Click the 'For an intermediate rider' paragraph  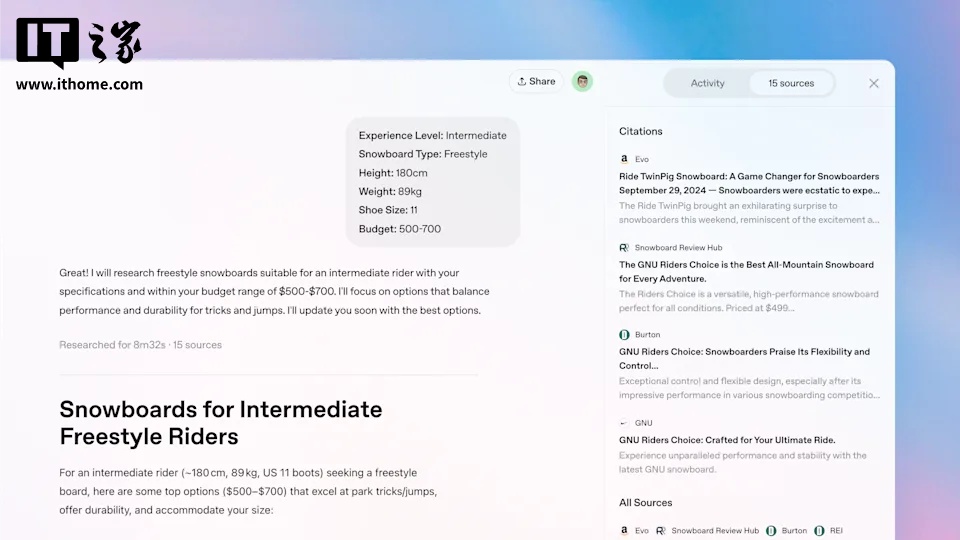pos(248,492)
